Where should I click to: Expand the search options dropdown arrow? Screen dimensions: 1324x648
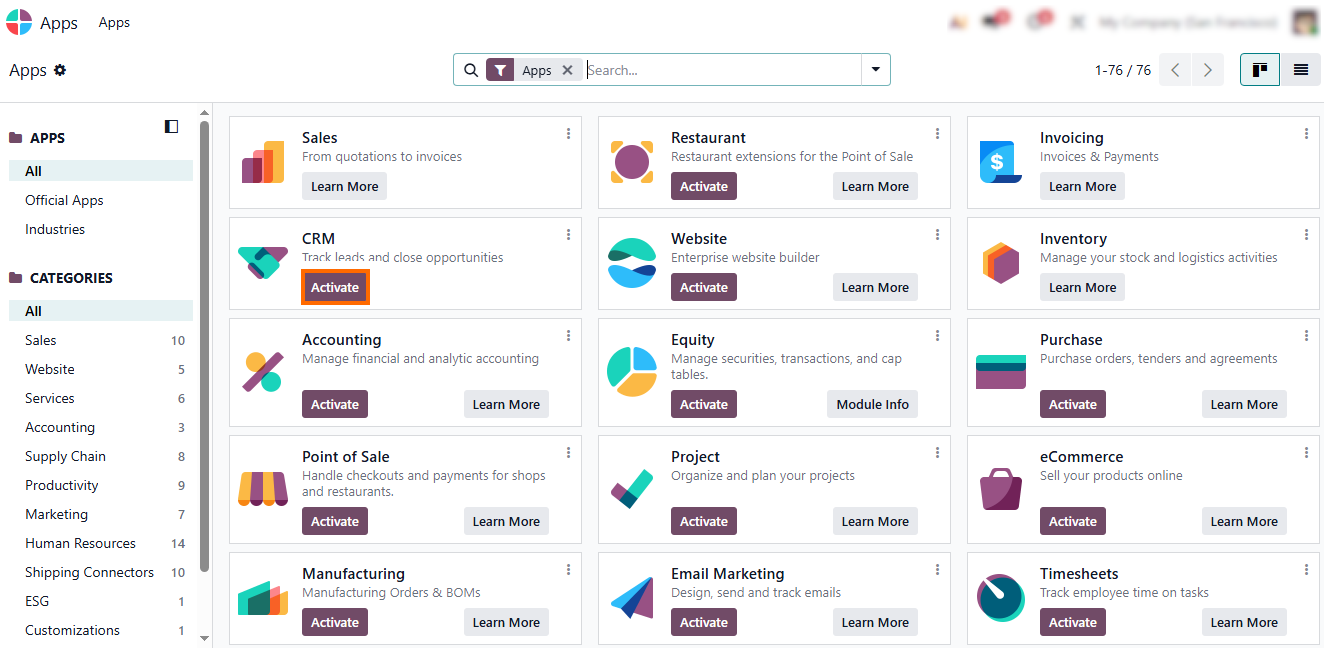(876, 70)
